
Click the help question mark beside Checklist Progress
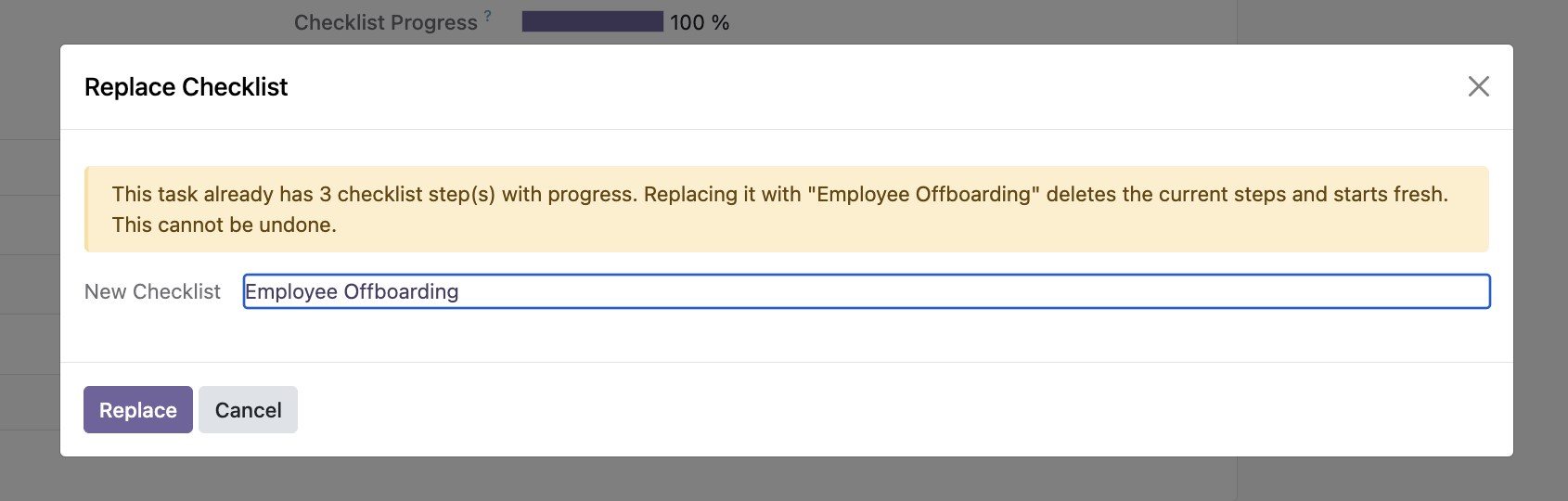tap(488, 15)
